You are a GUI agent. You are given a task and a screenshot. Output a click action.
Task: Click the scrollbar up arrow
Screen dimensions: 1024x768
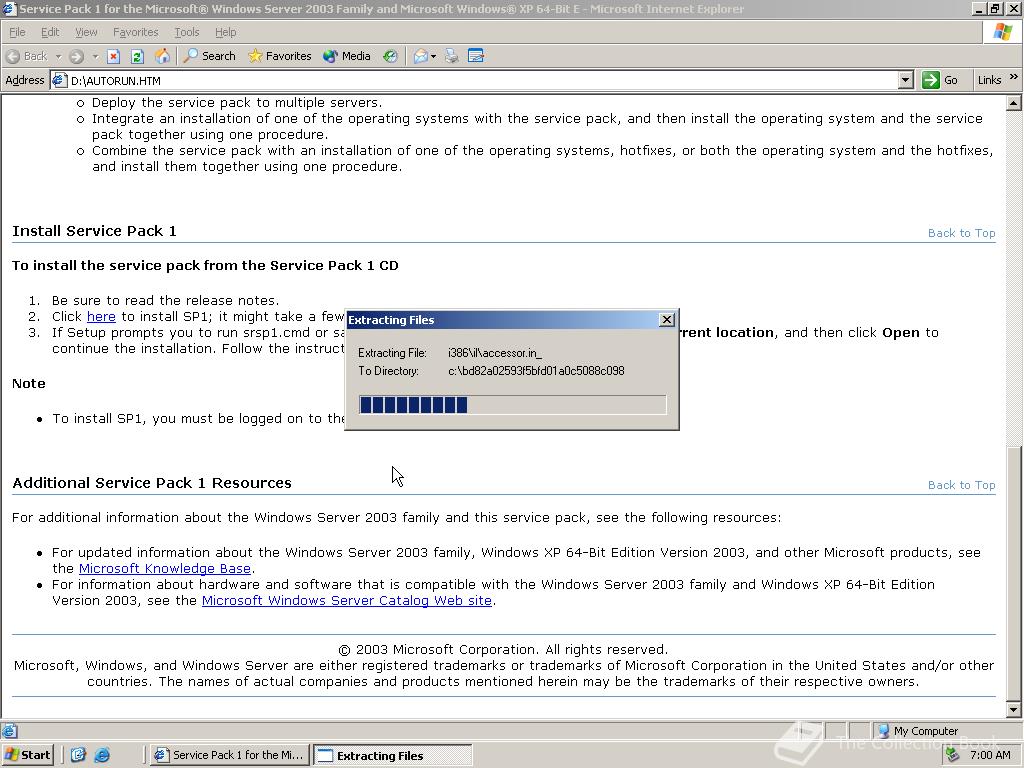1014,103
